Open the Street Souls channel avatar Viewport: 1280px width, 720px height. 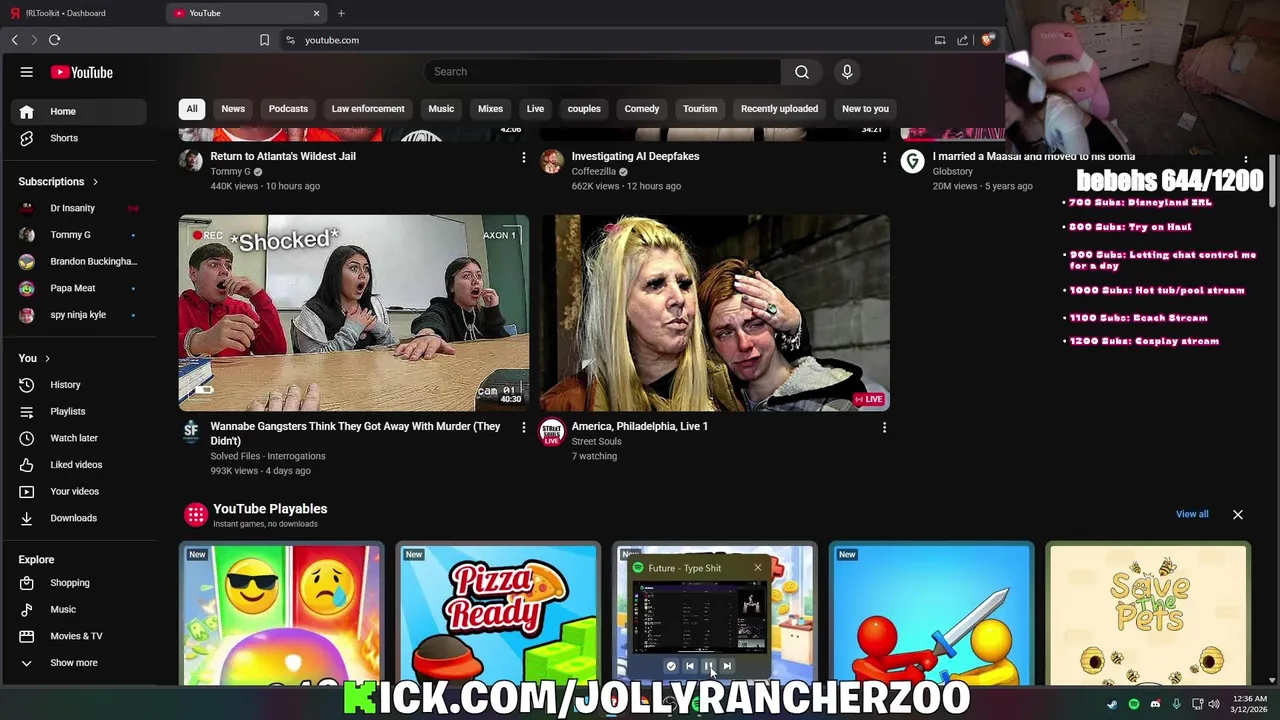pos(552,432)
